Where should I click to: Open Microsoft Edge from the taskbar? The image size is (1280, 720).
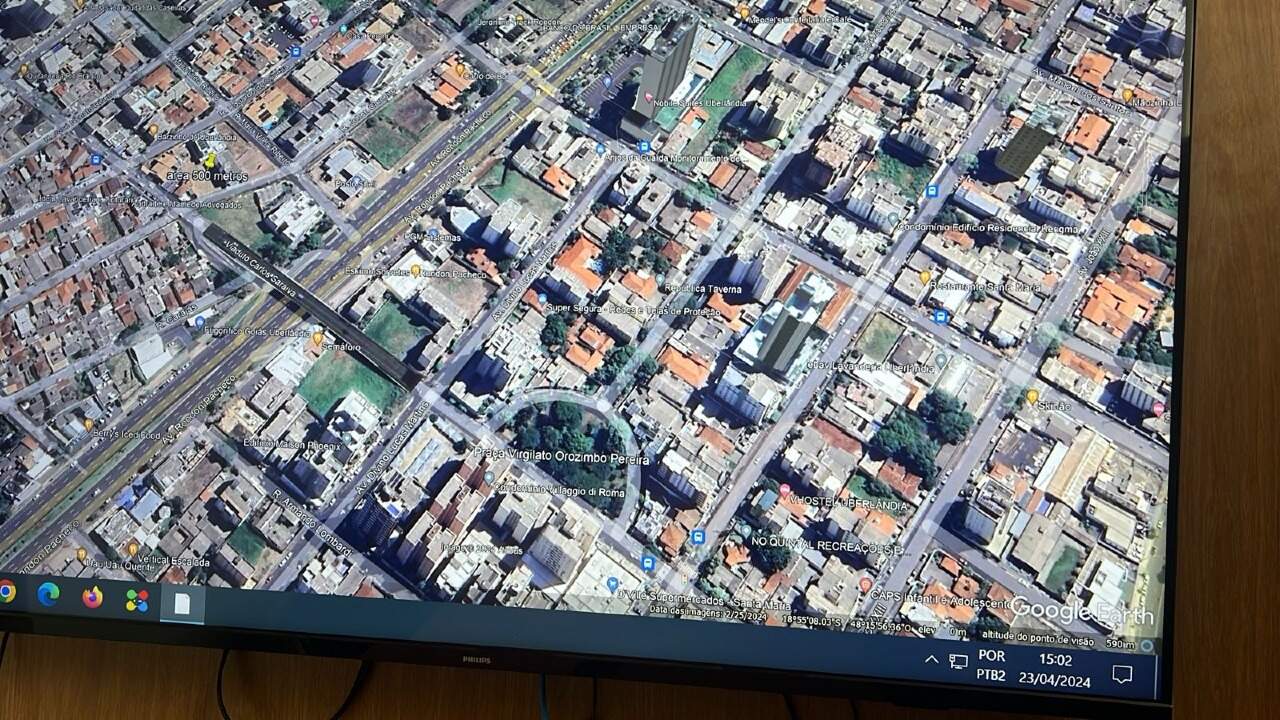(48, 594)
